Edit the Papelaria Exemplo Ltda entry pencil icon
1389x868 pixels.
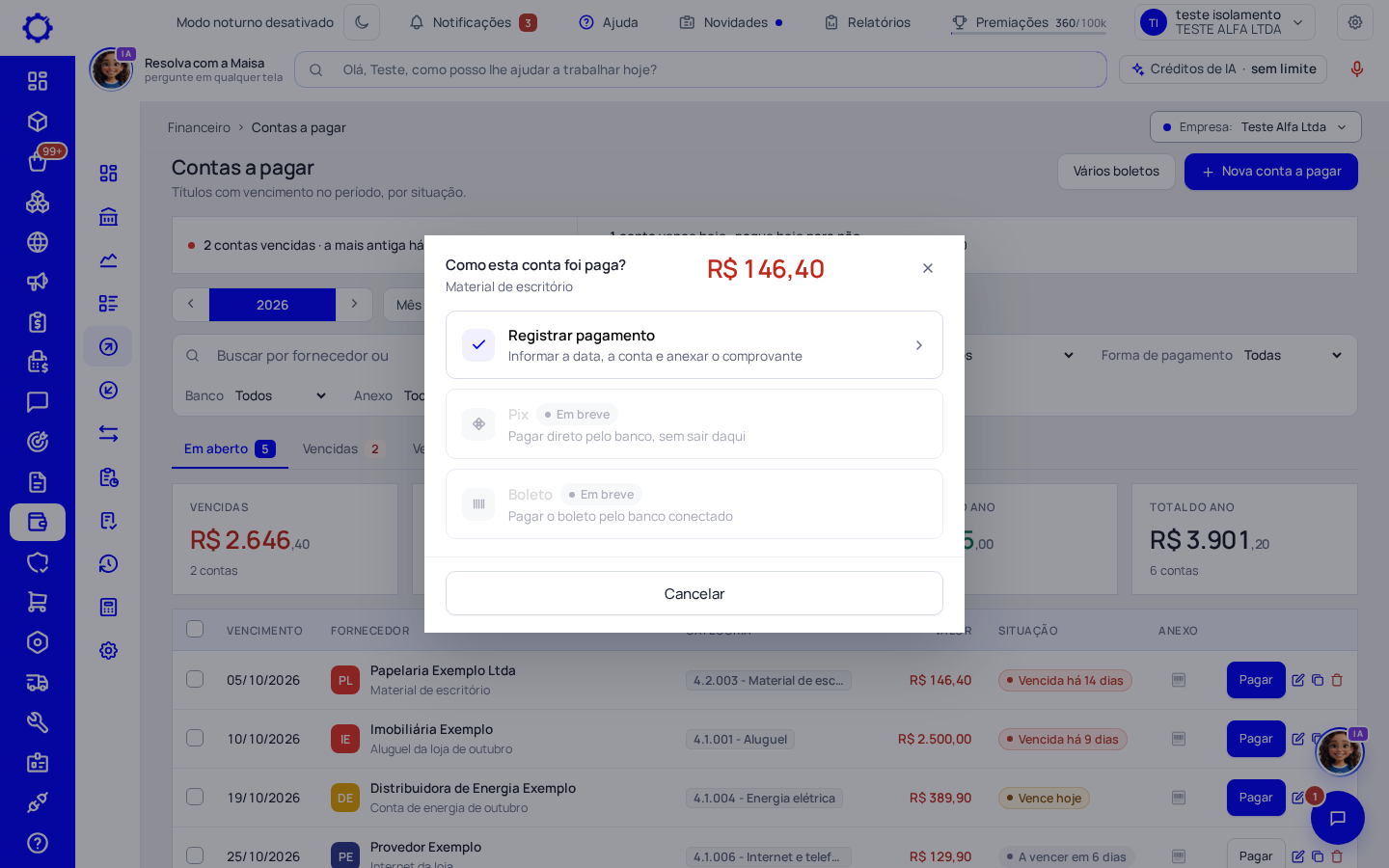click(x=1298, y=680)
